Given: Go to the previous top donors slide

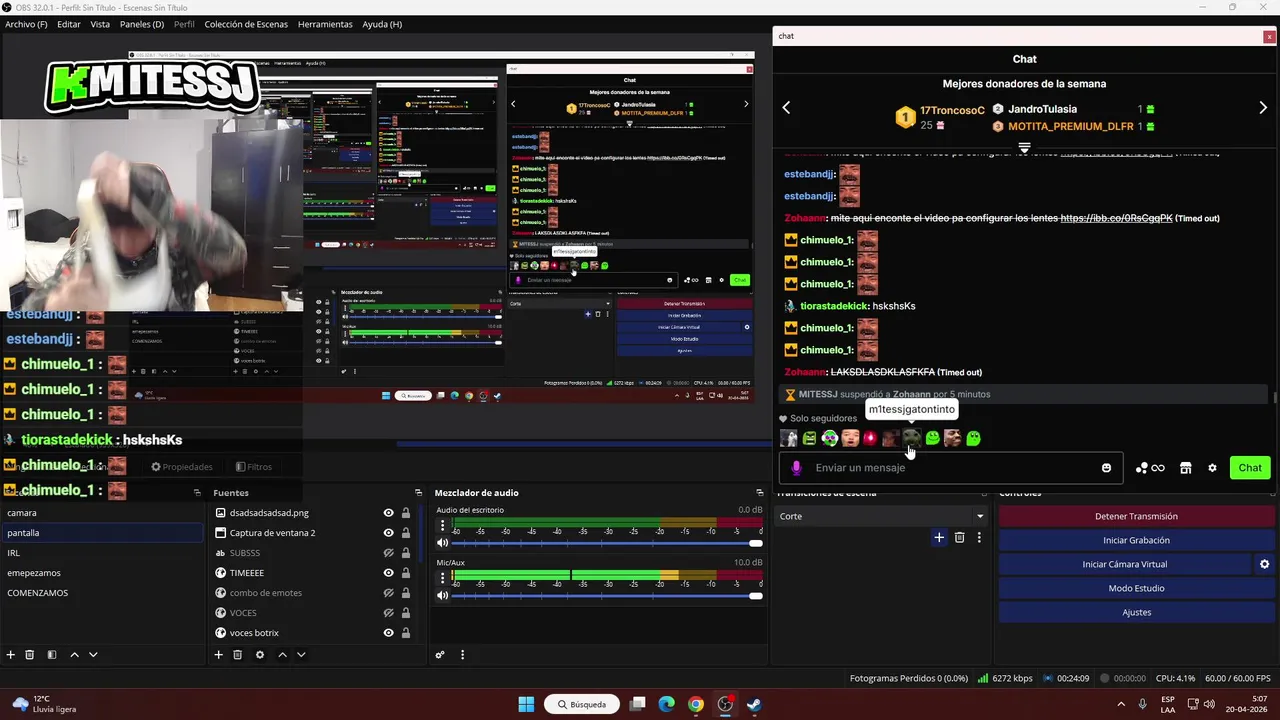Looking at the screenshot, I should (786, 107).
